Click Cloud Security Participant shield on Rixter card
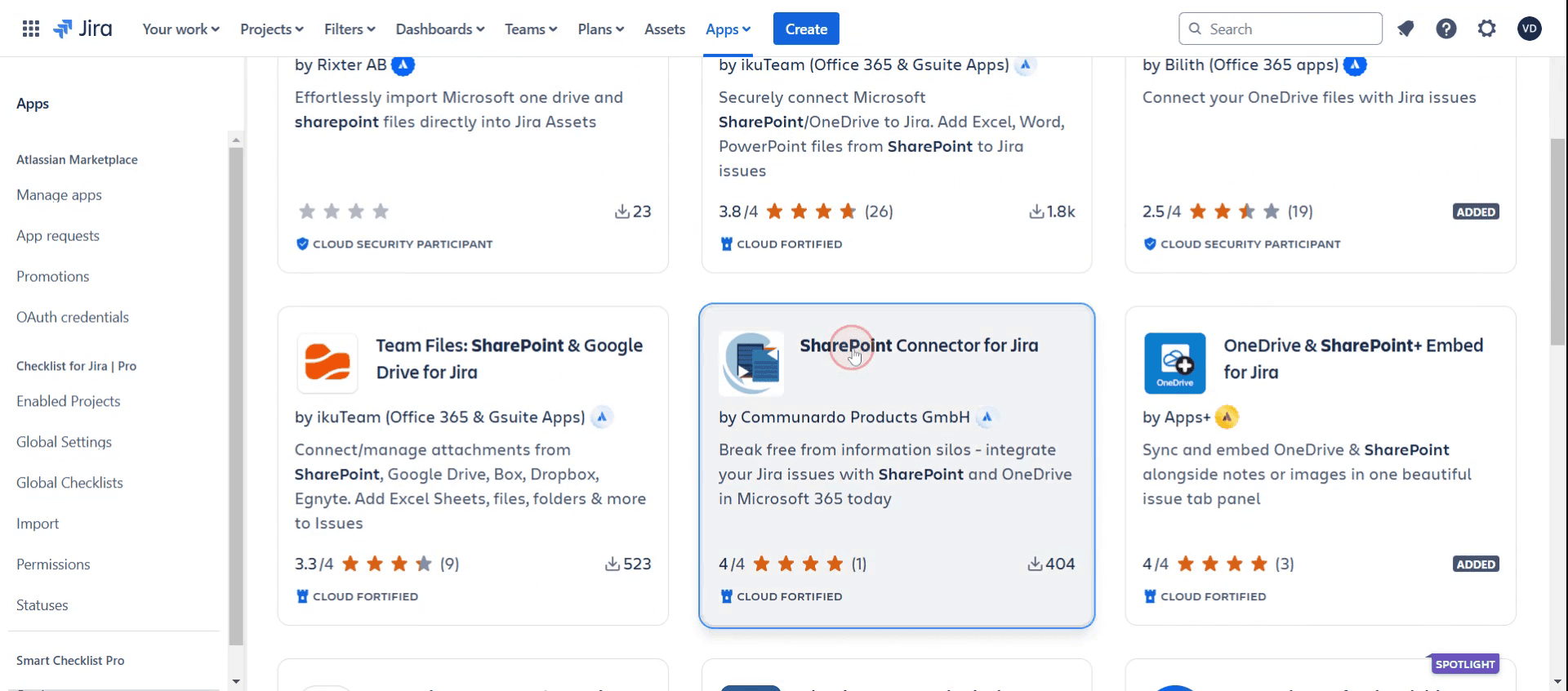The image size is (1568, 691). (302, 243)
